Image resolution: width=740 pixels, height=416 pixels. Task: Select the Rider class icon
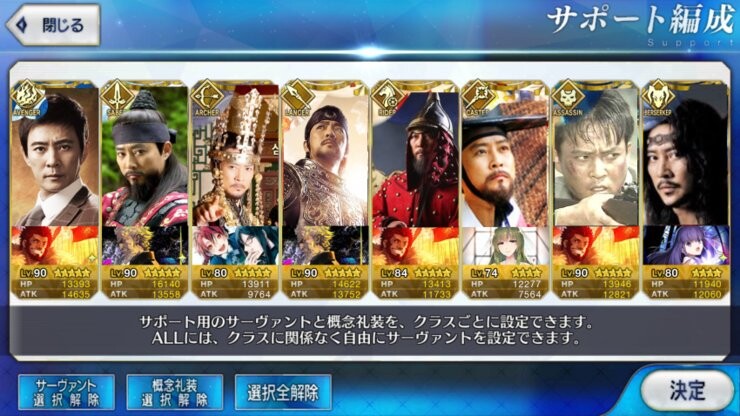[x=387, y=98]
